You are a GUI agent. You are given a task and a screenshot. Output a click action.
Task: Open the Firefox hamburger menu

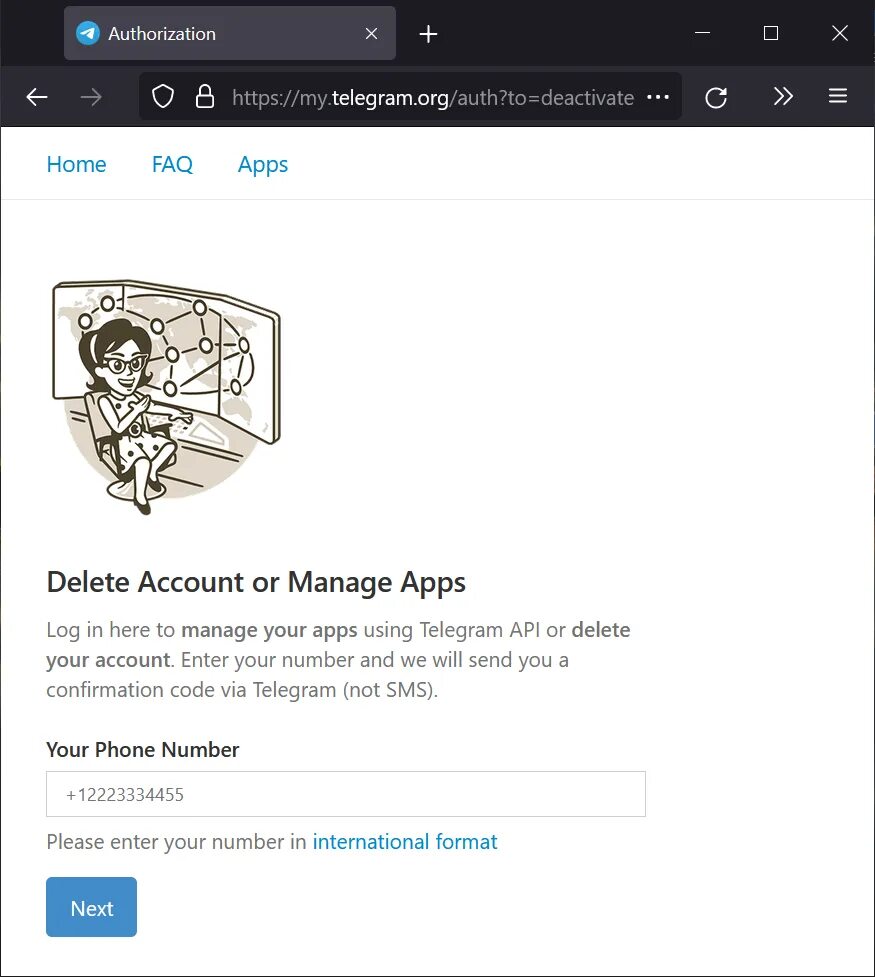coord(838,95)
